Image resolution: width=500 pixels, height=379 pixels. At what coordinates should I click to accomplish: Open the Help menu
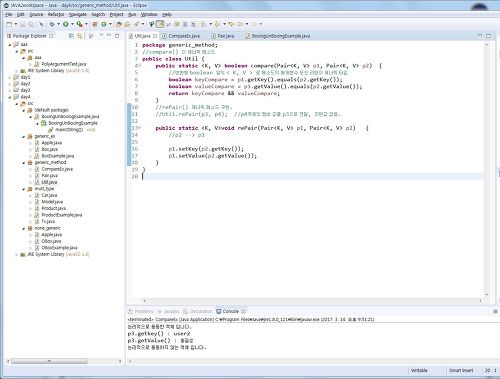pyautogui.click(x=167, y=14)
